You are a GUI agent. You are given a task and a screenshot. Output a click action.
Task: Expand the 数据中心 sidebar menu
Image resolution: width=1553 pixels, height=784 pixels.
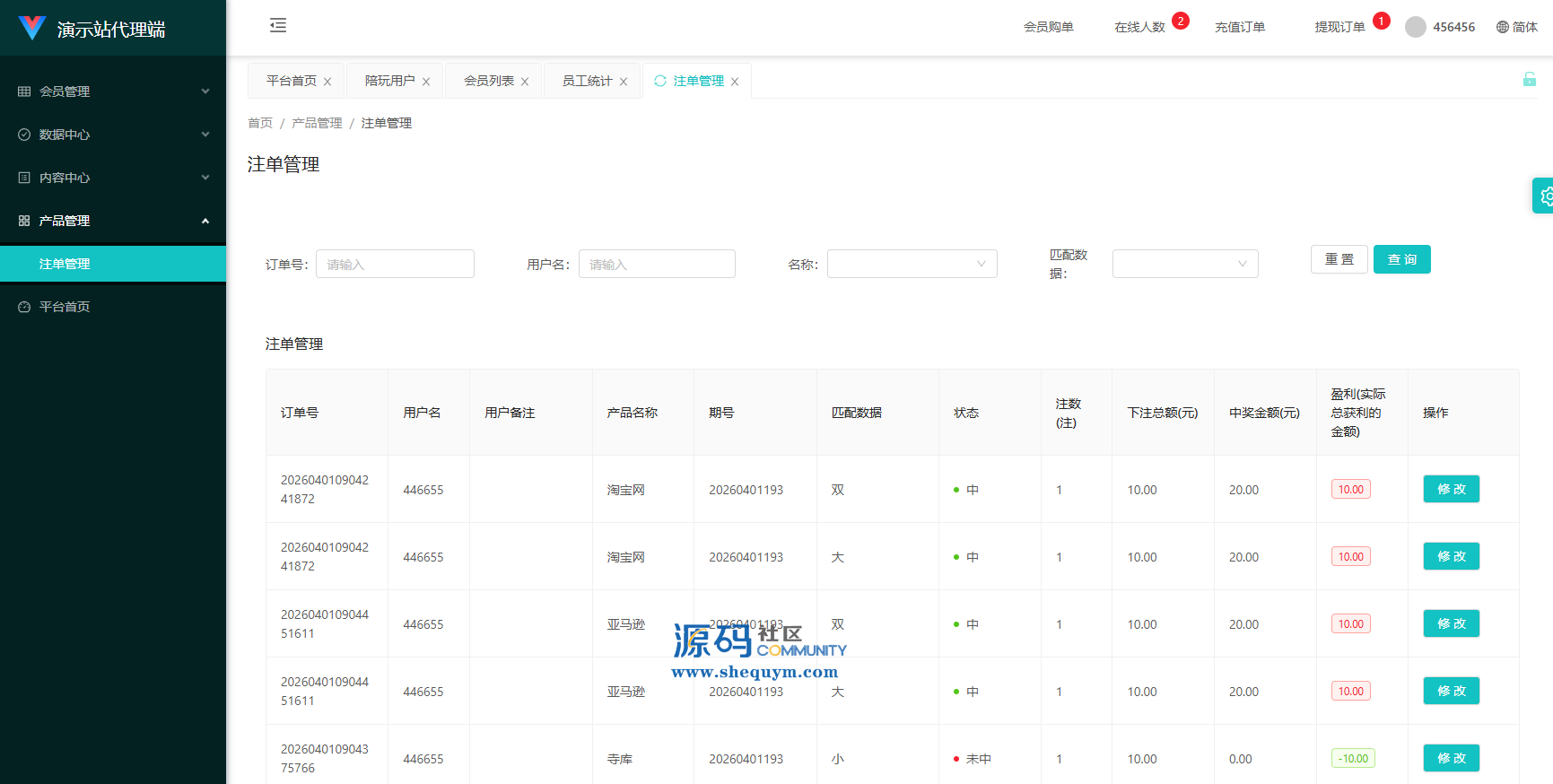click(x=113, y=135)
